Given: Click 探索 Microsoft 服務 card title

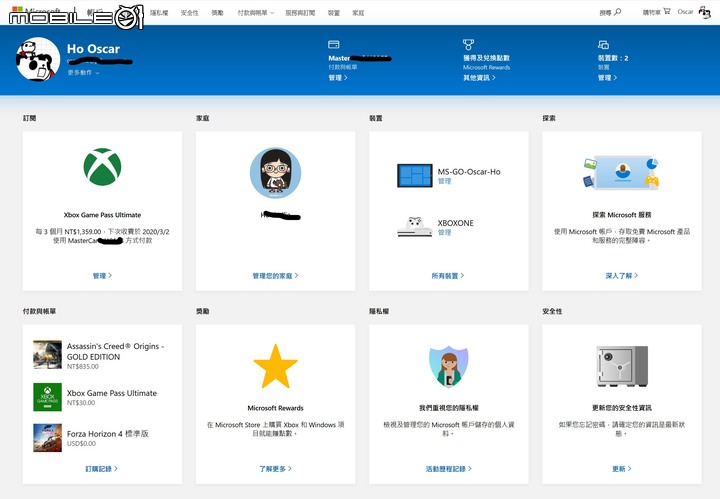Looking at the screenshot, I should 622,215.
